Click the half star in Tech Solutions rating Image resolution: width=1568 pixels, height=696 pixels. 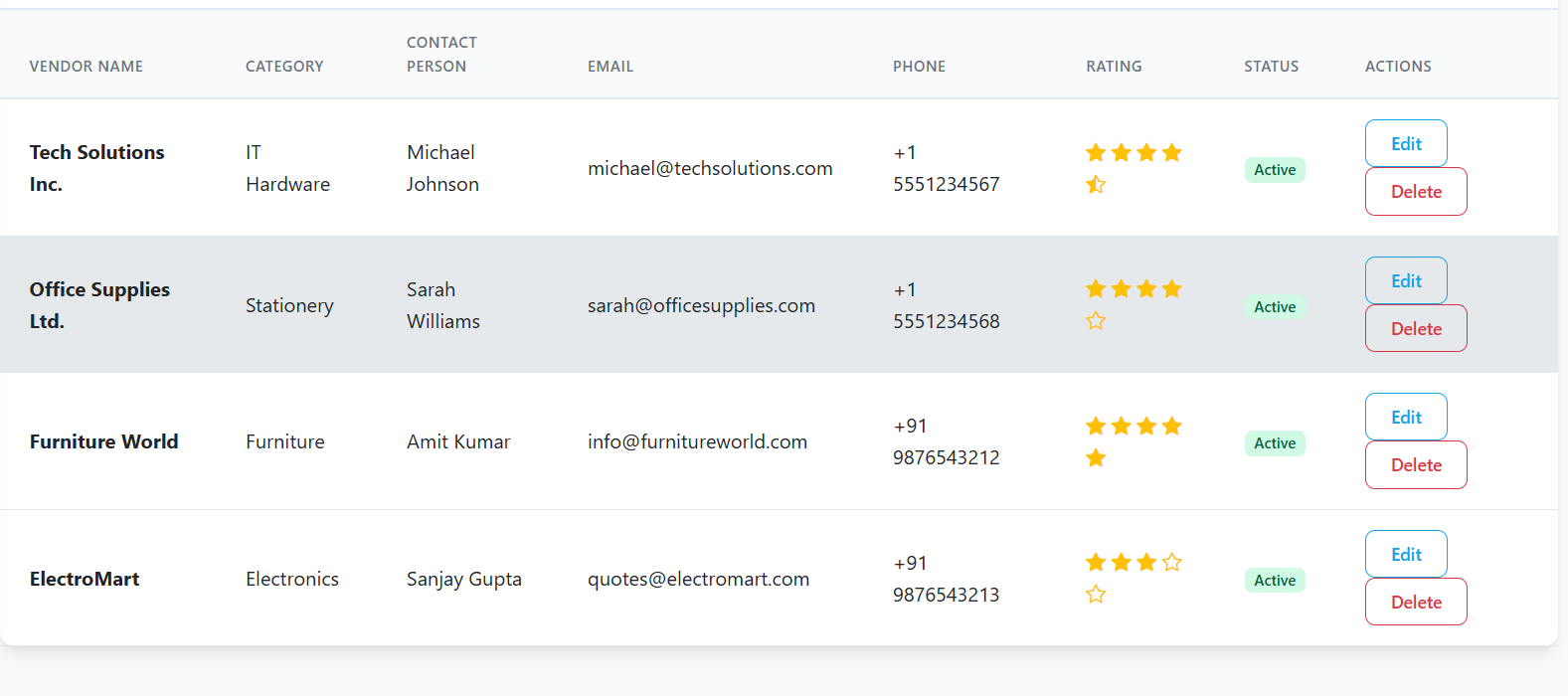point(1096,184)
